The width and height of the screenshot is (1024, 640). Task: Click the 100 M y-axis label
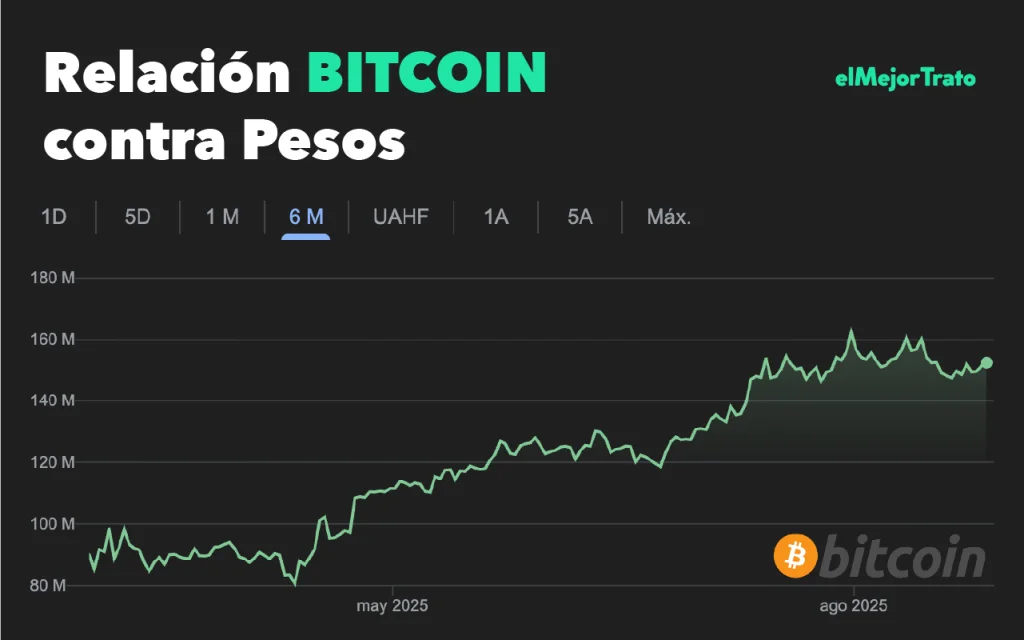(54, 524)
